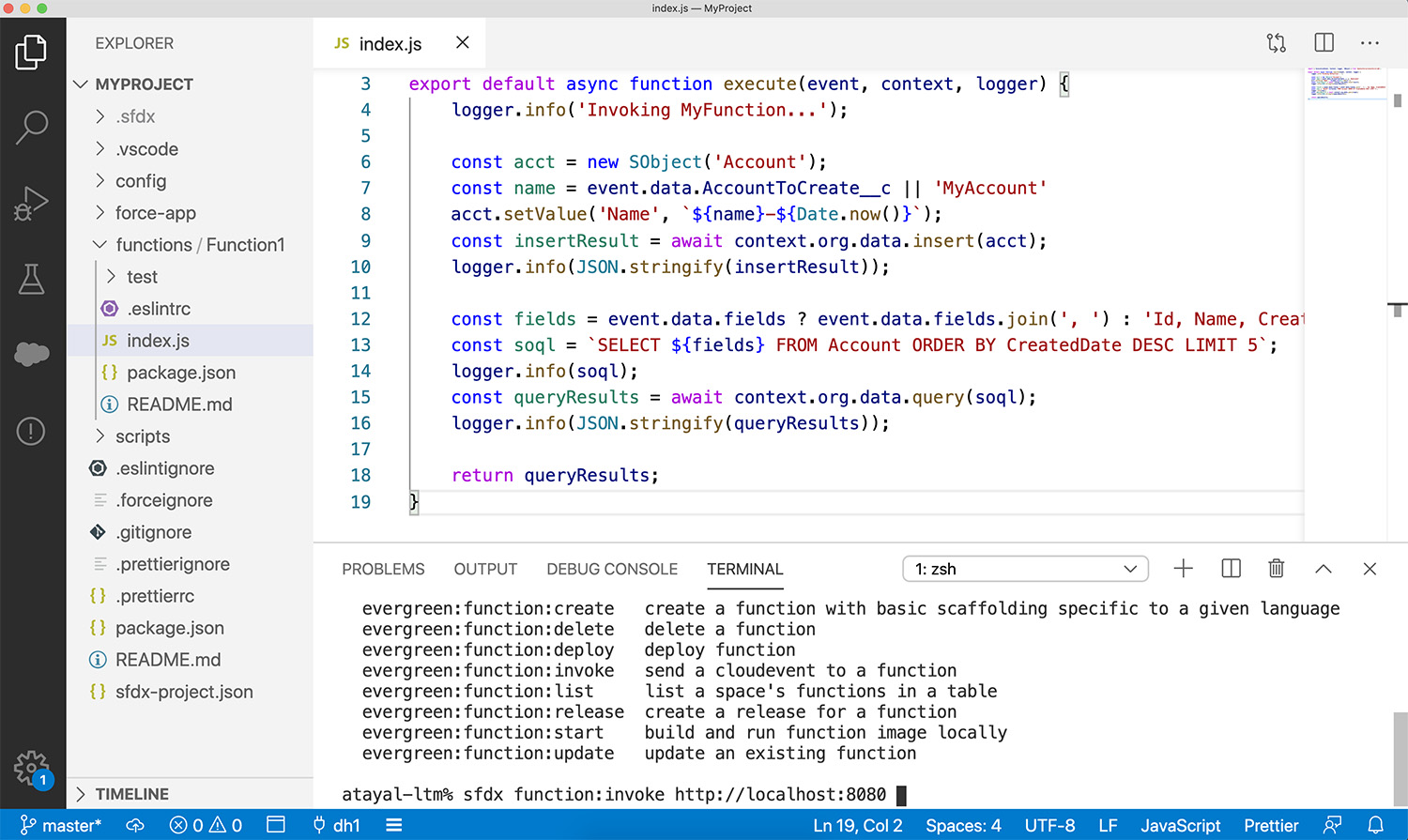Switch to the PROBLEMS tab

383,570
